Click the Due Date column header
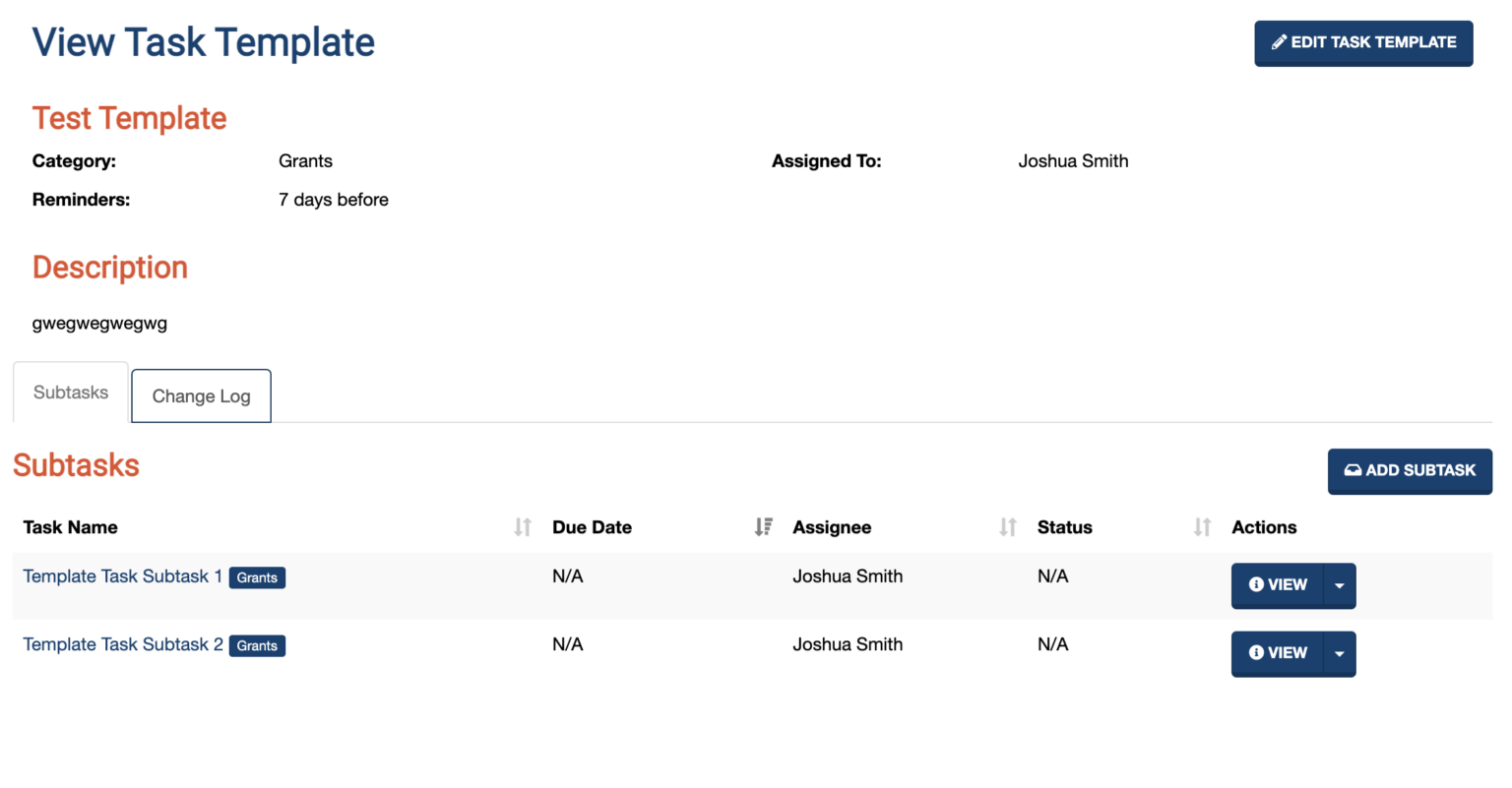The height and width of the screenshot is (788, 1512). (592, 527)
